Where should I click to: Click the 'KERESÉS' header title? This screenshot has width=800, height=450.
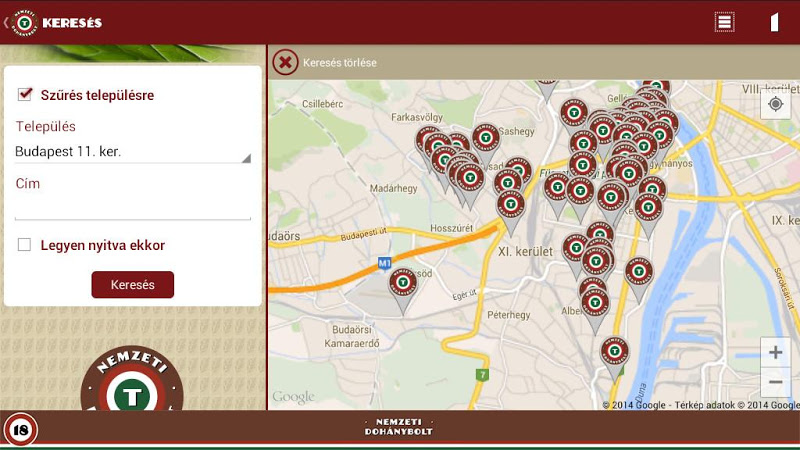click(72, 23)
